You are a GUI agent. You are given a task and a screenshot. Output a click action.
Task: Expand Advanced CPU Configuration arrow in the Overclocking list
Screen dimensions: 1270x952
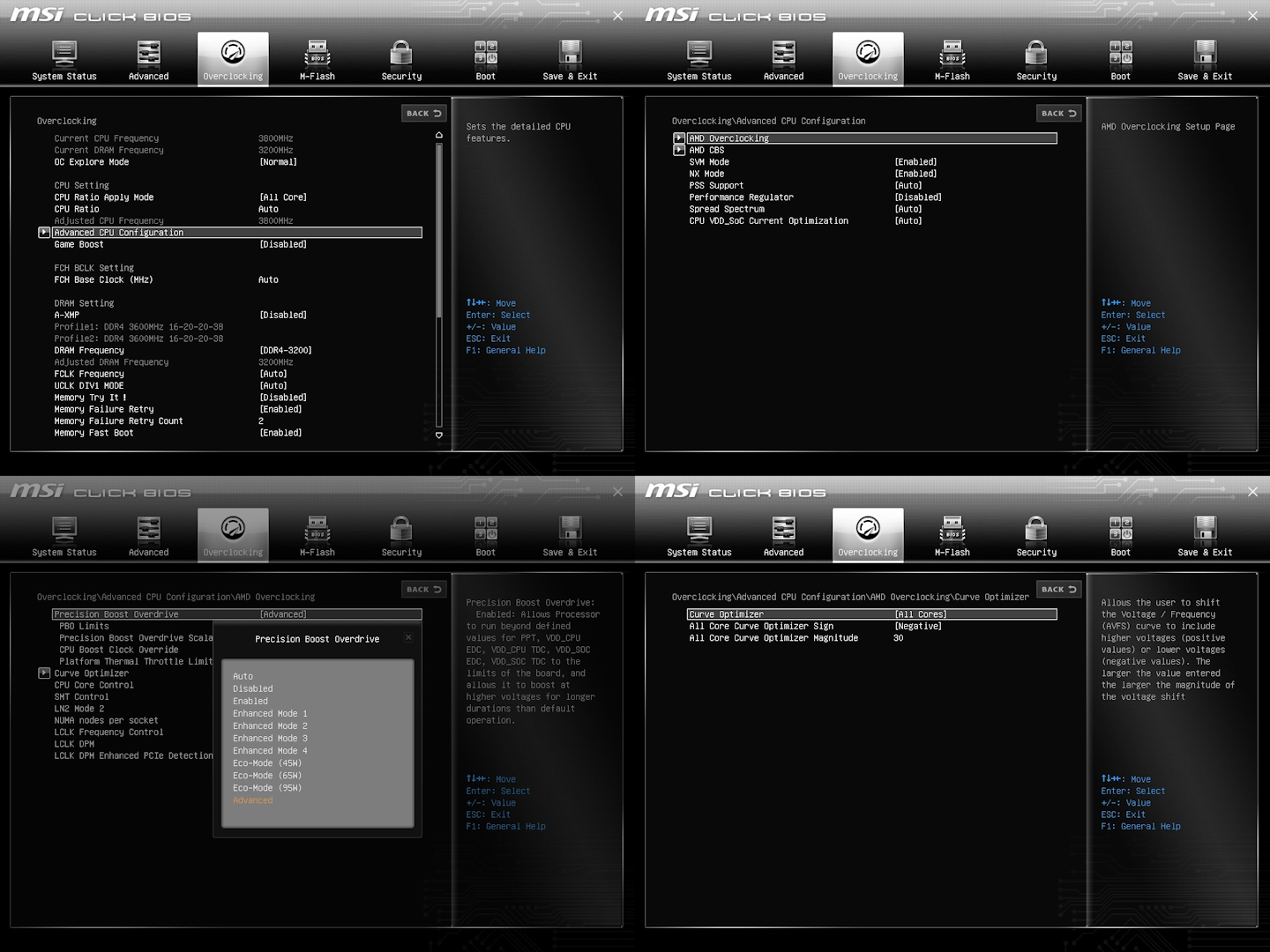(x=44, y=233)
